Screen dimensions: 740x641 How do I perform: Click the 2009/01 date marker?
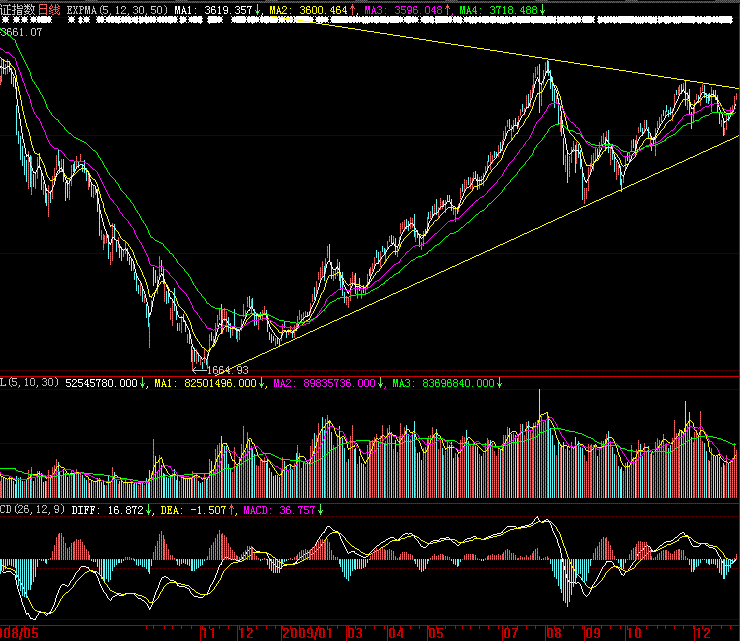(307, 633)
